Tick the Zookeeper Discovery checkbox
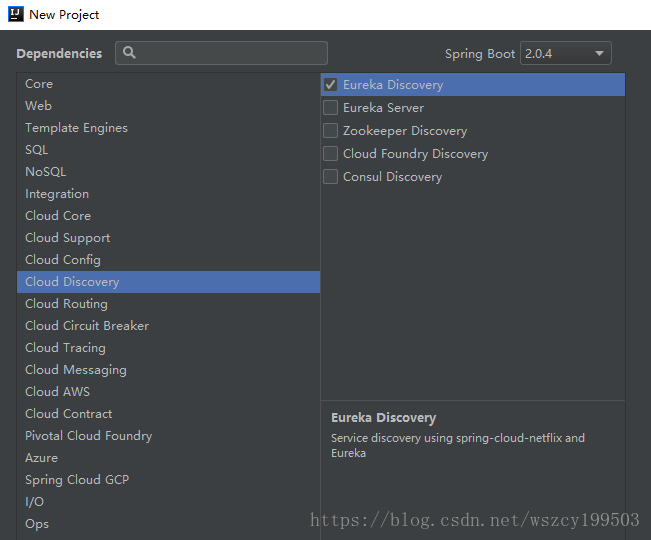 330,131
